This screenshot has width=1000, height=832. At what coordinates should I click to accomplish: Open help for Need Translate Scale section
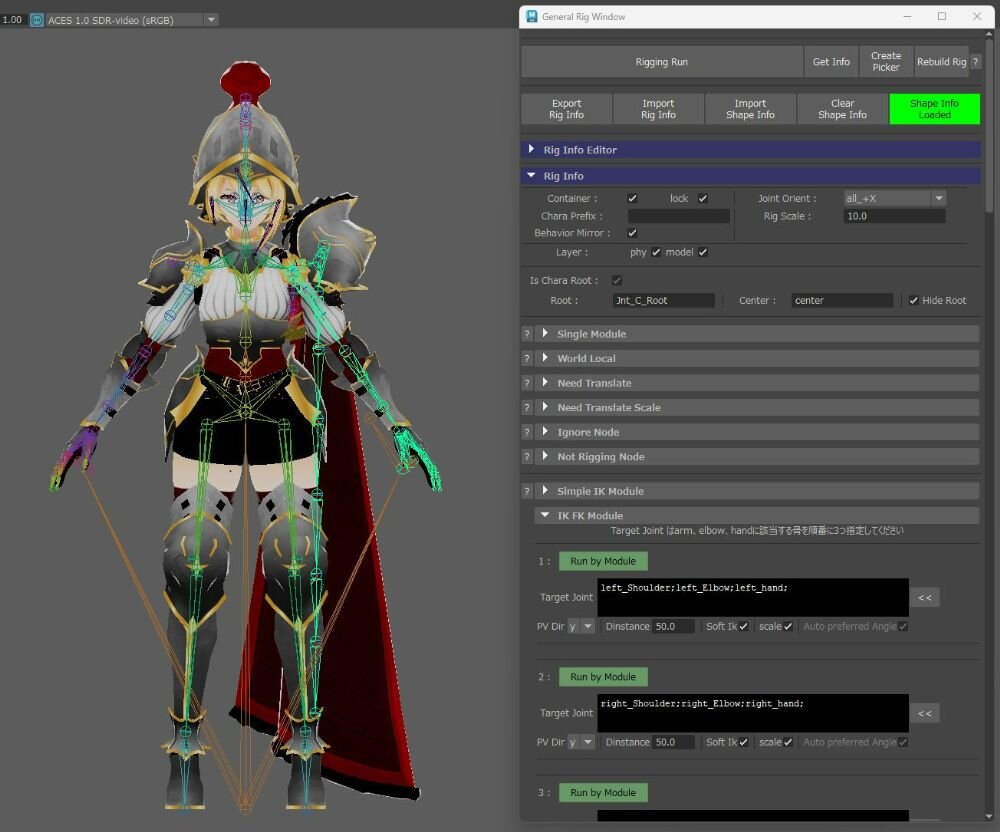(x=527, y=408)
